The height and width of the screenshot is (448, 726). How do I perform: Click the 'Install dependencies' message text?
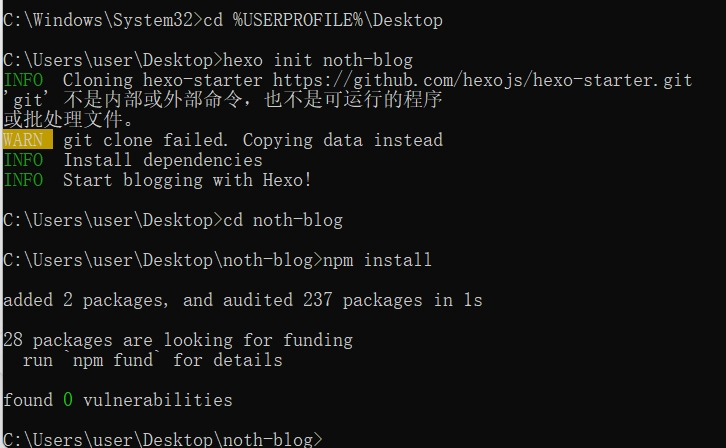point(163,160)
